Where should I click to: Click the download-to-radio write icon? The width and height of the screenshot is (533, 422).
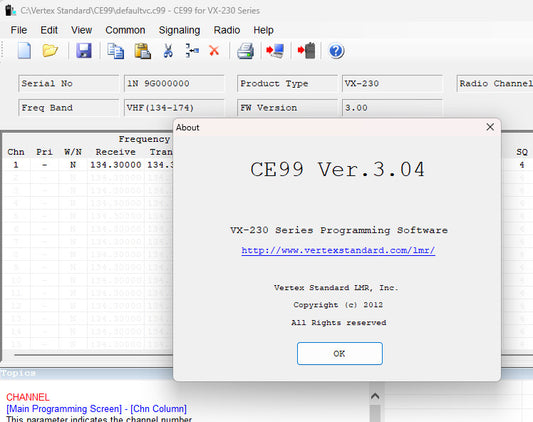click(x=306, y=51)
